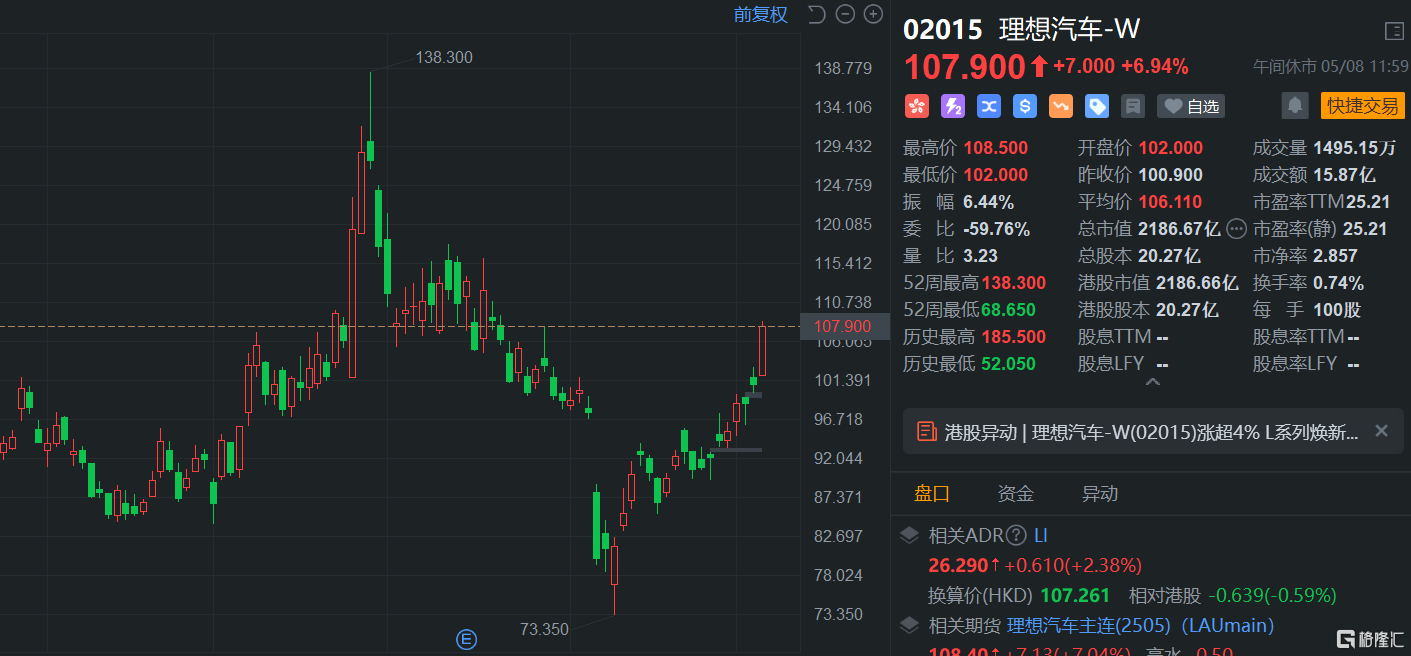1411x656 pixels.
Task: Click the light blue price tag icon
Action: click(x=1097, y=106)
